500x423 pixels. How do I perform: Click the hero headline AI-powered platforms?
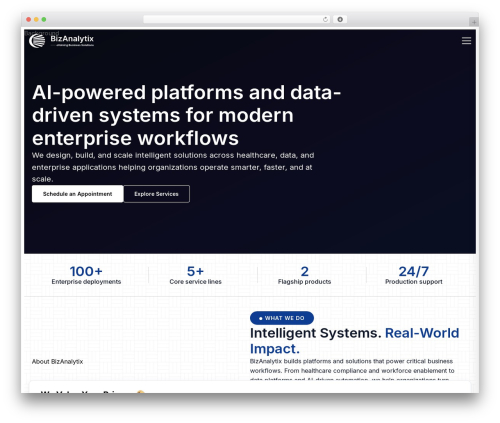[187, 115]
